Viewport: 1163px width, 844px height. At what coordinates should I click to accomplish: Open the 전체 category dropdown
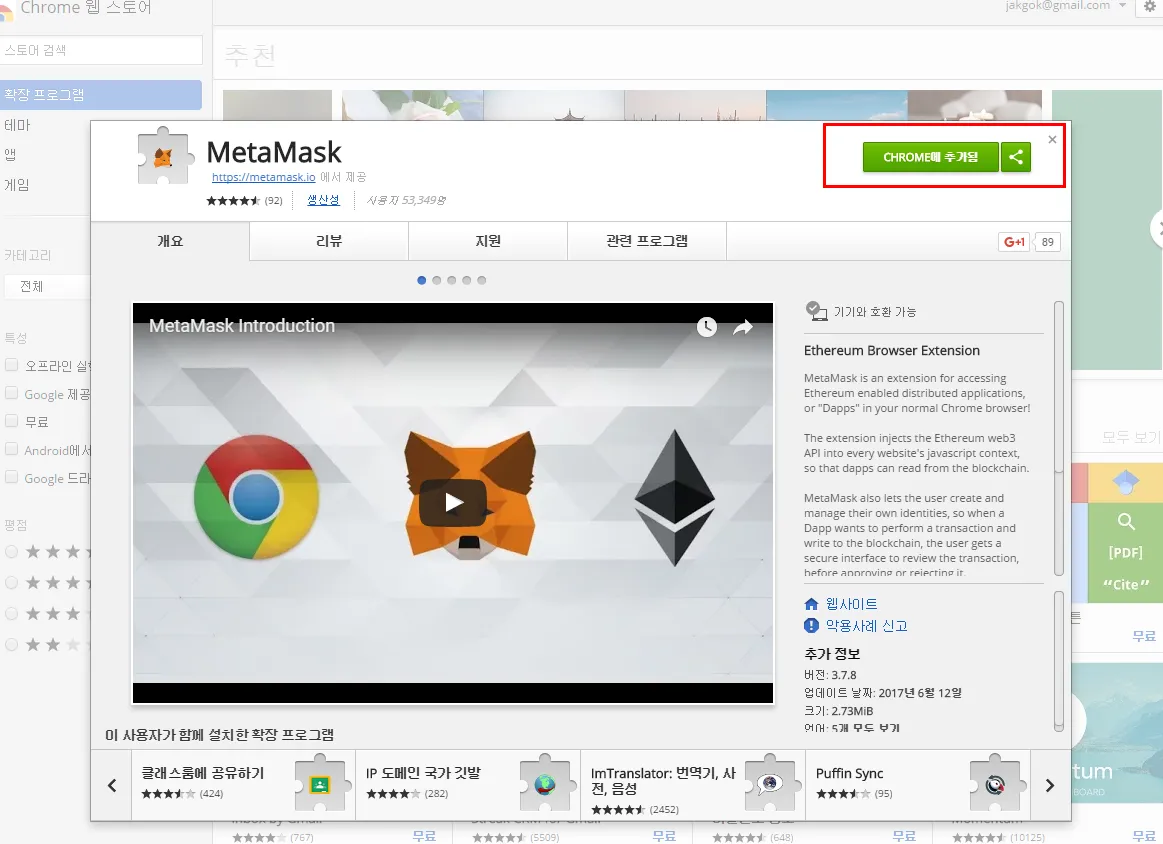pyautogui.click(x=47, y=286)
